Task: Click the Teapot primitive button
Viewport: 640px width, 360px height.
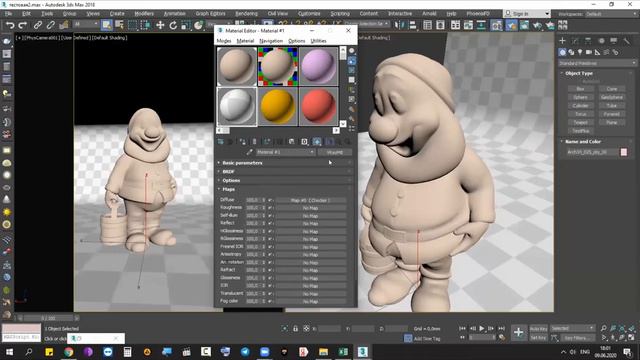Action: coord(580,122)
